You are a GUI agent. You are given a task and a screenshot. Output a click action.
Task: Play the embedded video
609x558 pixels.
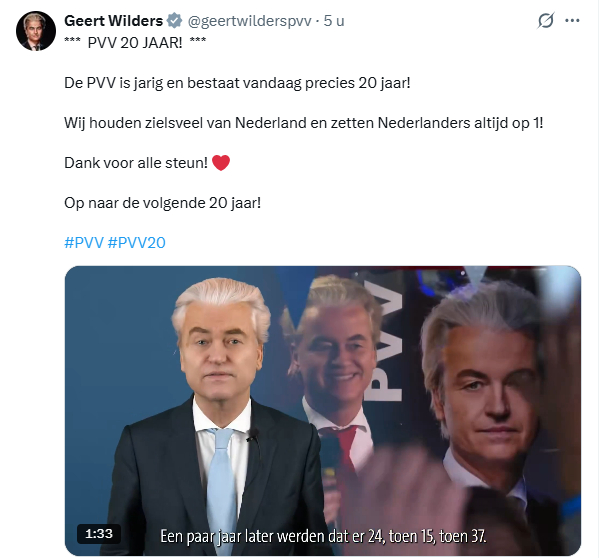click(x=323, y=411)
